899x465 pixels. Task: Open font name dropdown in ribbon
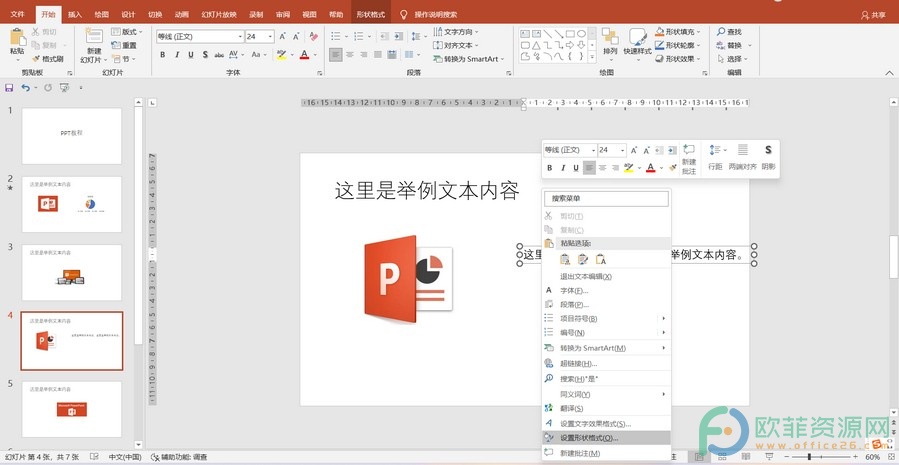240,37
